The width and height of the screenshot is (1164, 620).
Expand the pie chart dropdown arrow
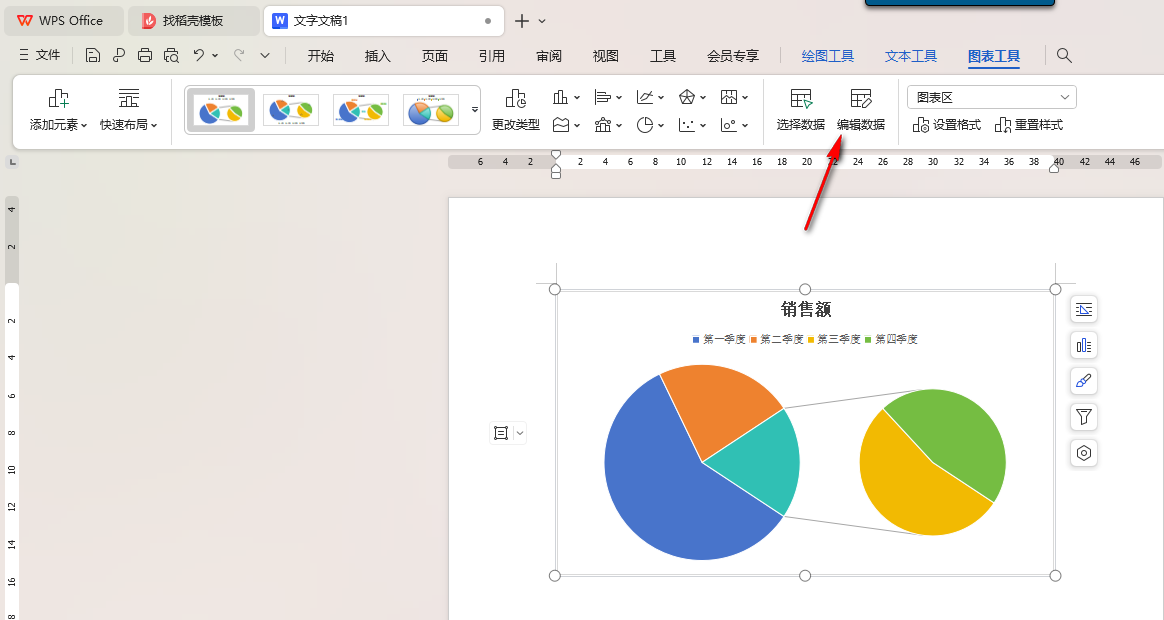tap(661, 125)
